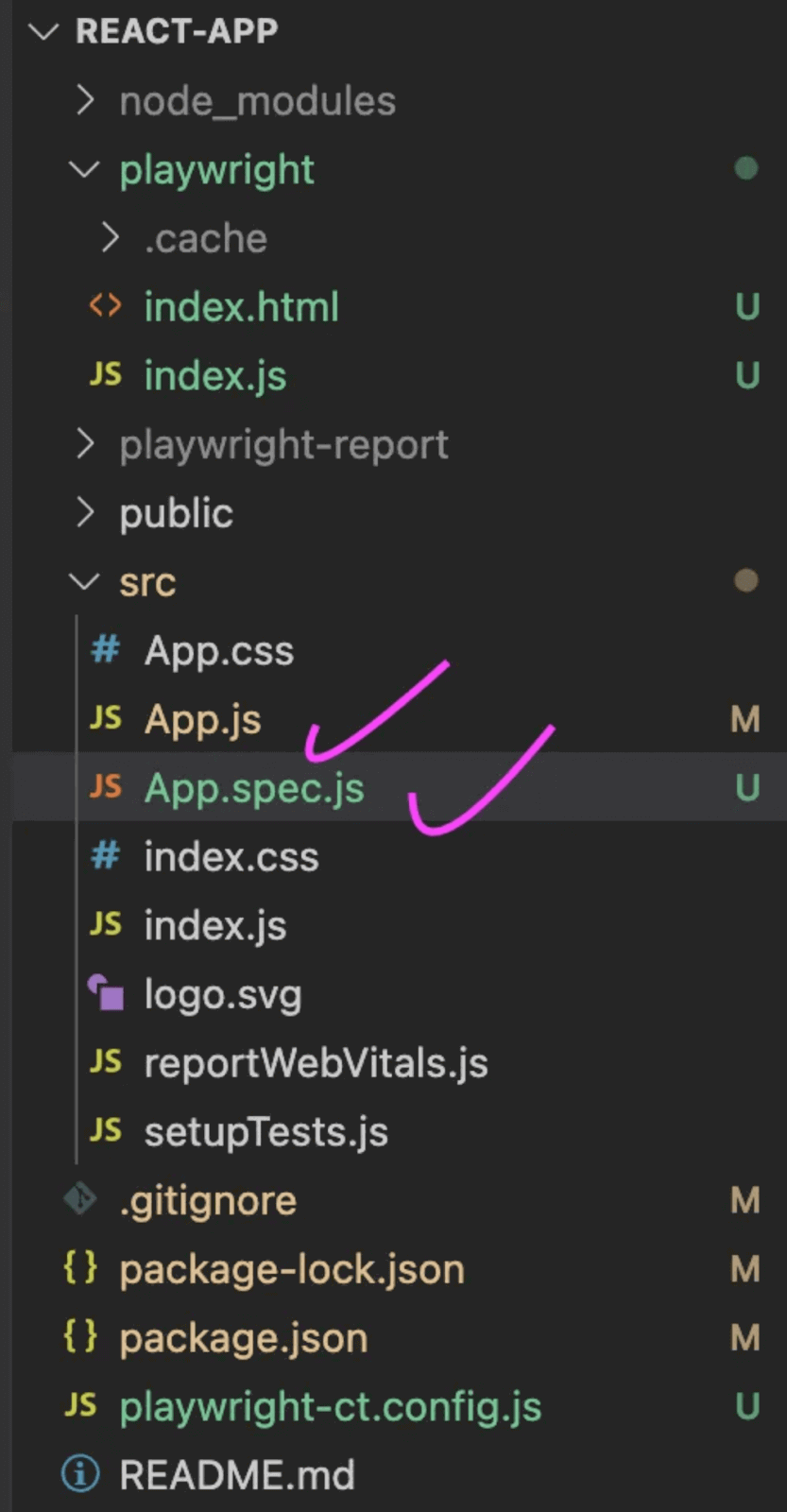Open index.js under the playwright folder
Viewport: 787px width, 1512px height.
coord(215,376)
